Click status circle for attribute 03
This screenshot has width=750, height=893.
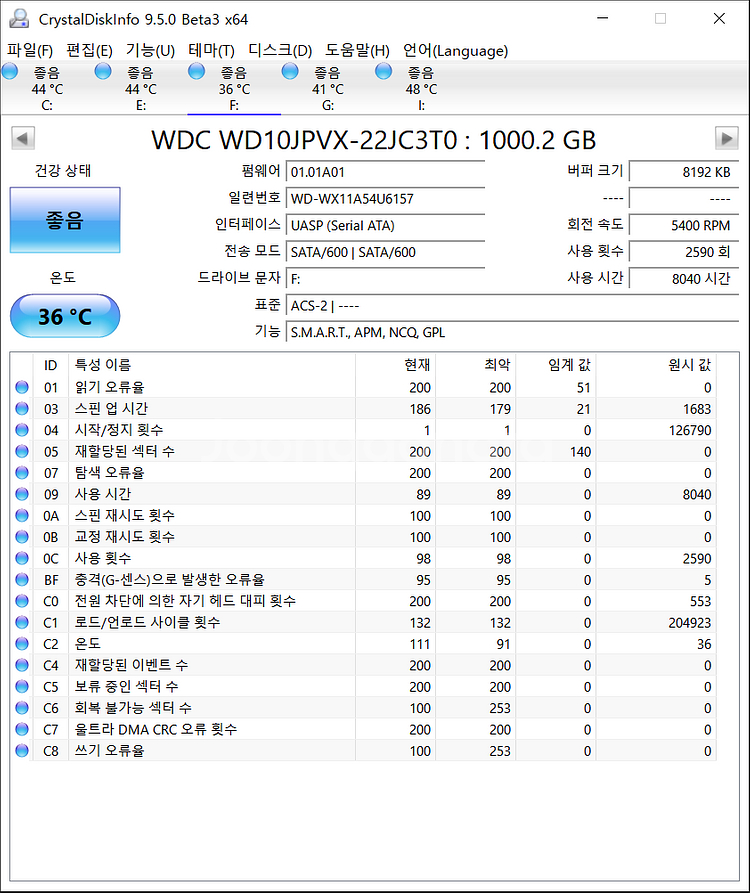[22, 408]
